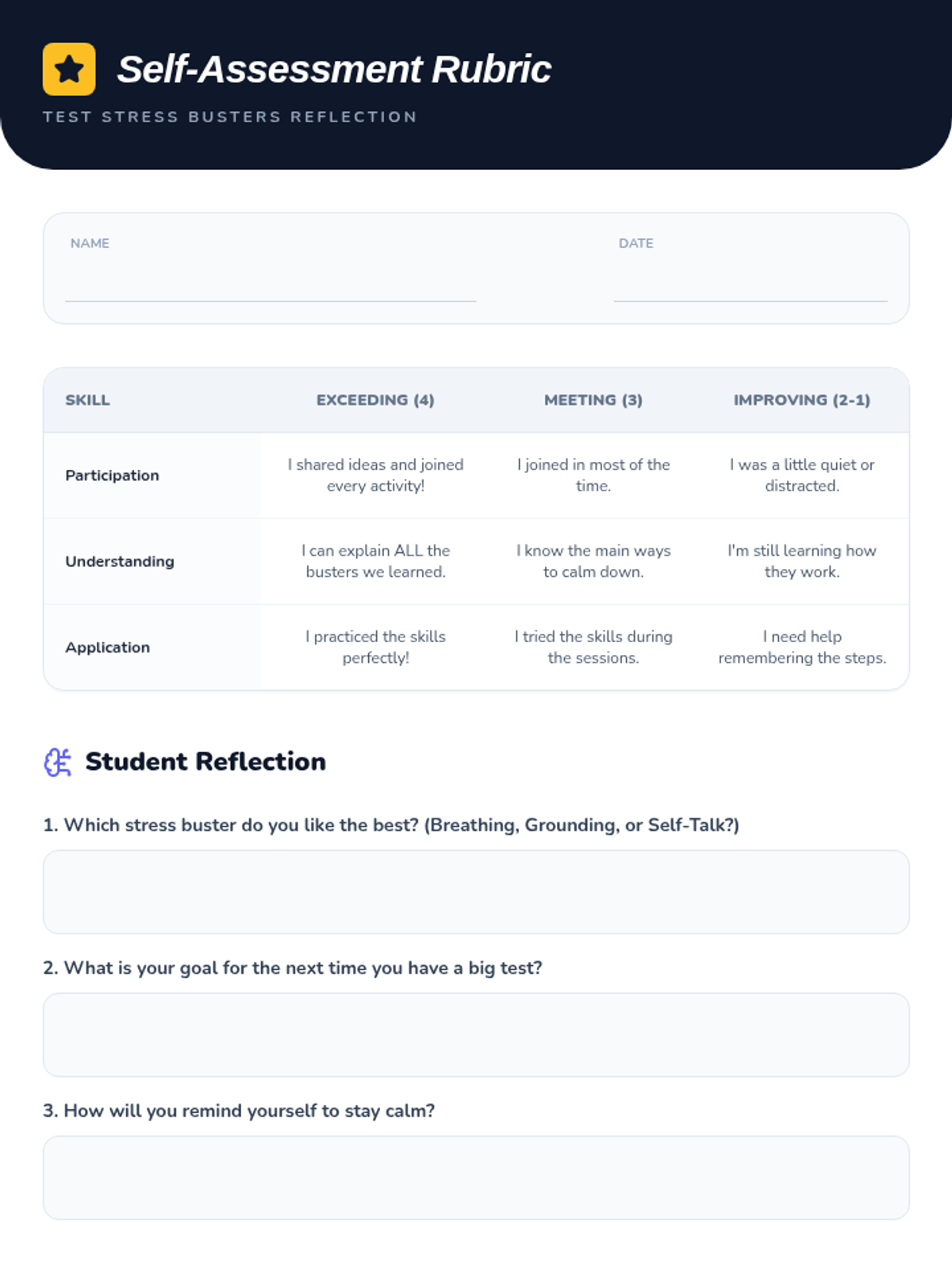952x1270 pixels.
Task: Click the Self-Assessment Rubric title
Action: (x=334, y=69)
